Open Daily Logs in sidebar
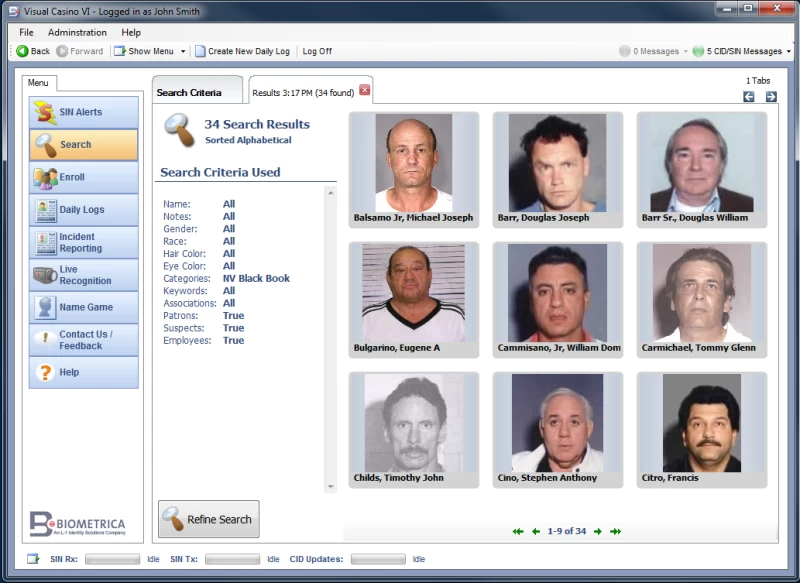 (x=84, y=210)
